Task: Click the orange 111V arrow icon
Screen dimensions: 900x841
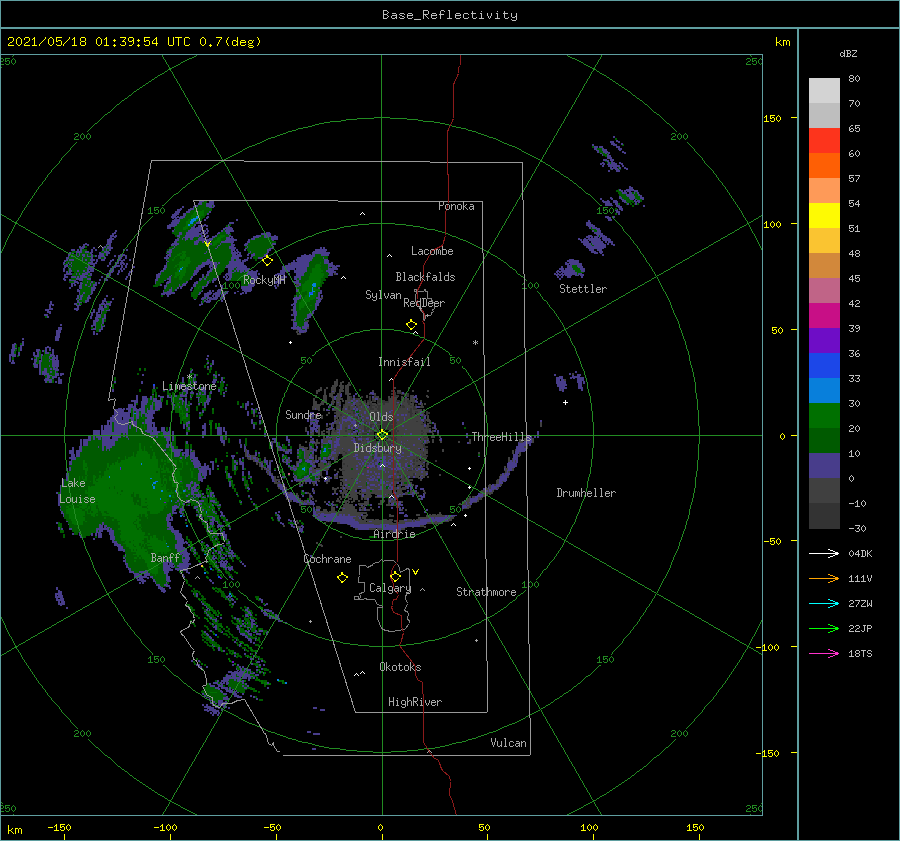Action: [824, 579]
